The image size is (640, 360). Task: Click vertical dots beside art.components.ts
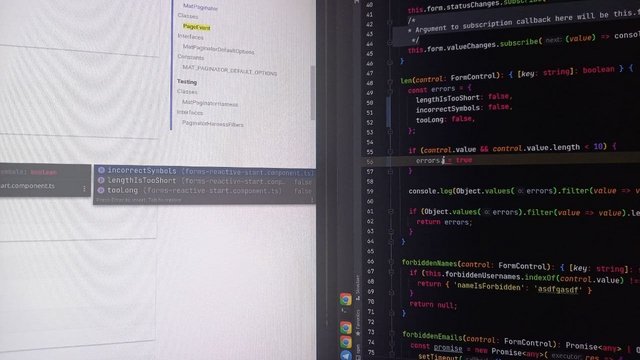[84, 188]
